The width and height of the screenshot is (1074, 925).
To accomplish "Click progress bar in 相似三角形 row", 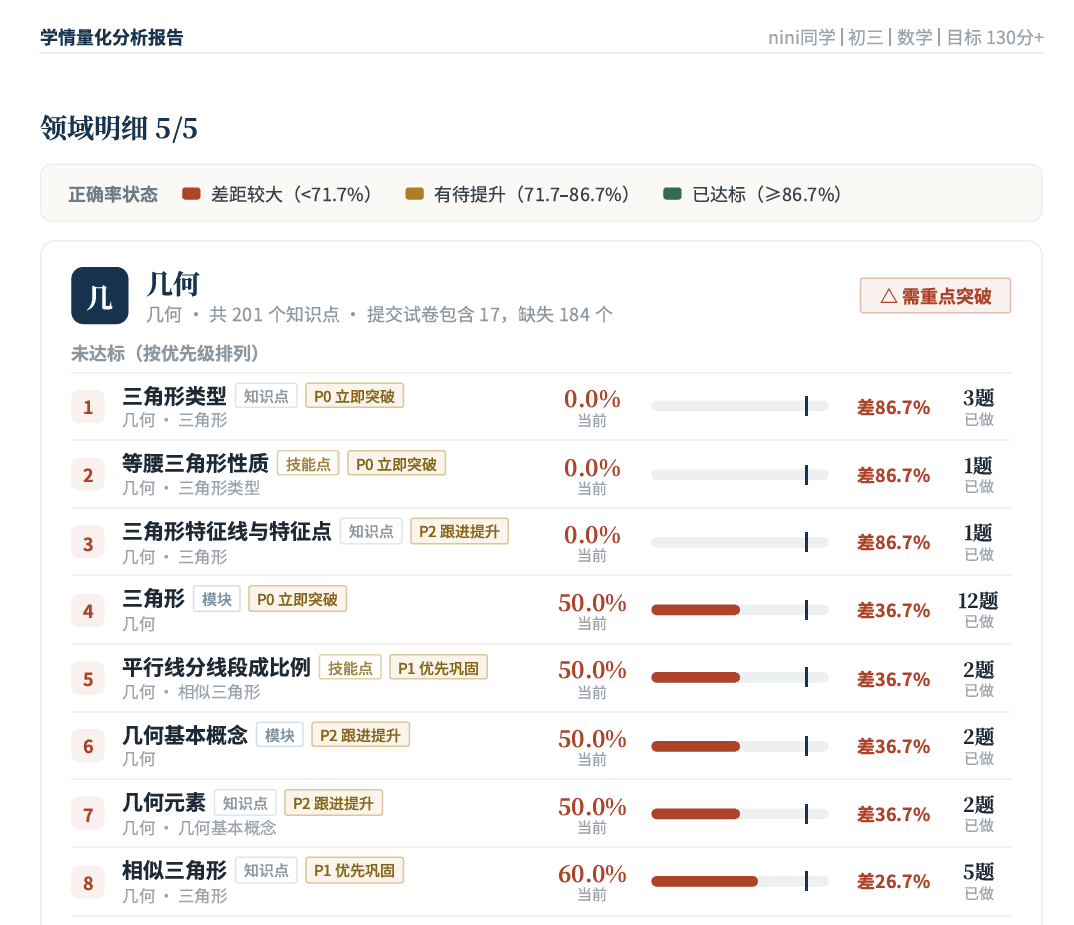I will click(740, 881).
